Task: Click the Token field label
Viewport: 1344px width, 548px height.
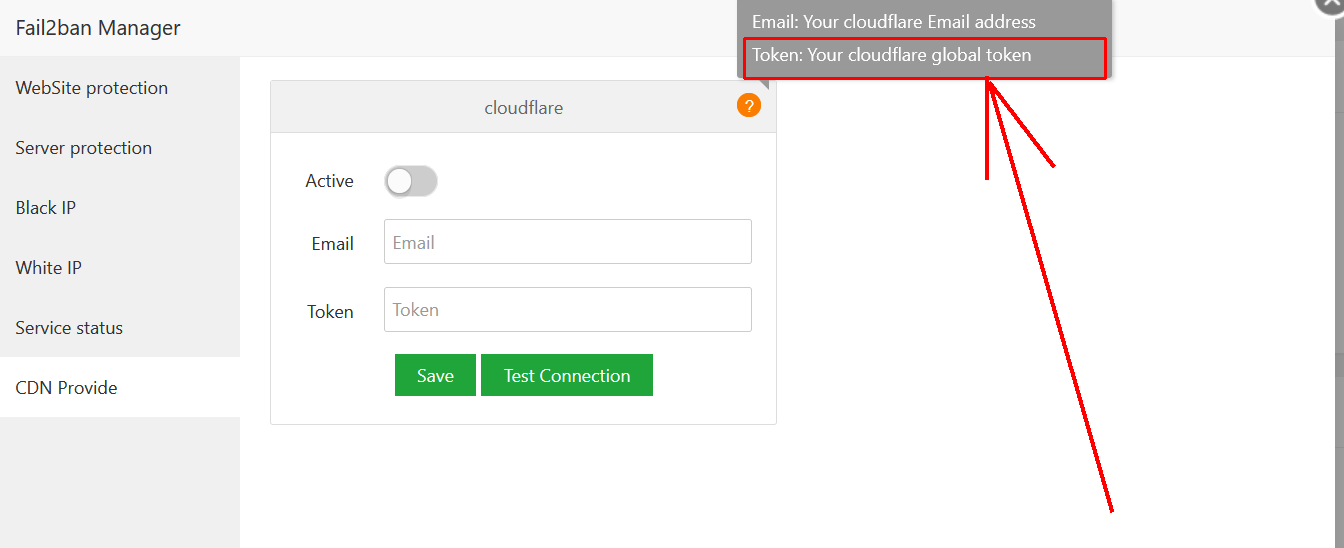Action: pyautogui.click(x=330, y=311)
